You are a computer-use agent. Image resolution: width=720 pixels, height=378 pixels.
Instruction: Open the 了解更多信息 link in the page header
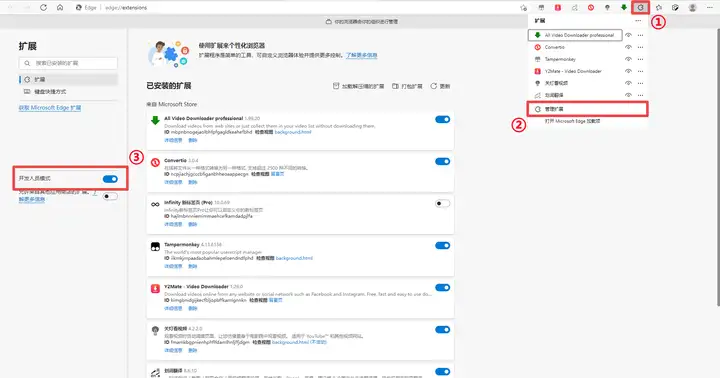(361, 55)
